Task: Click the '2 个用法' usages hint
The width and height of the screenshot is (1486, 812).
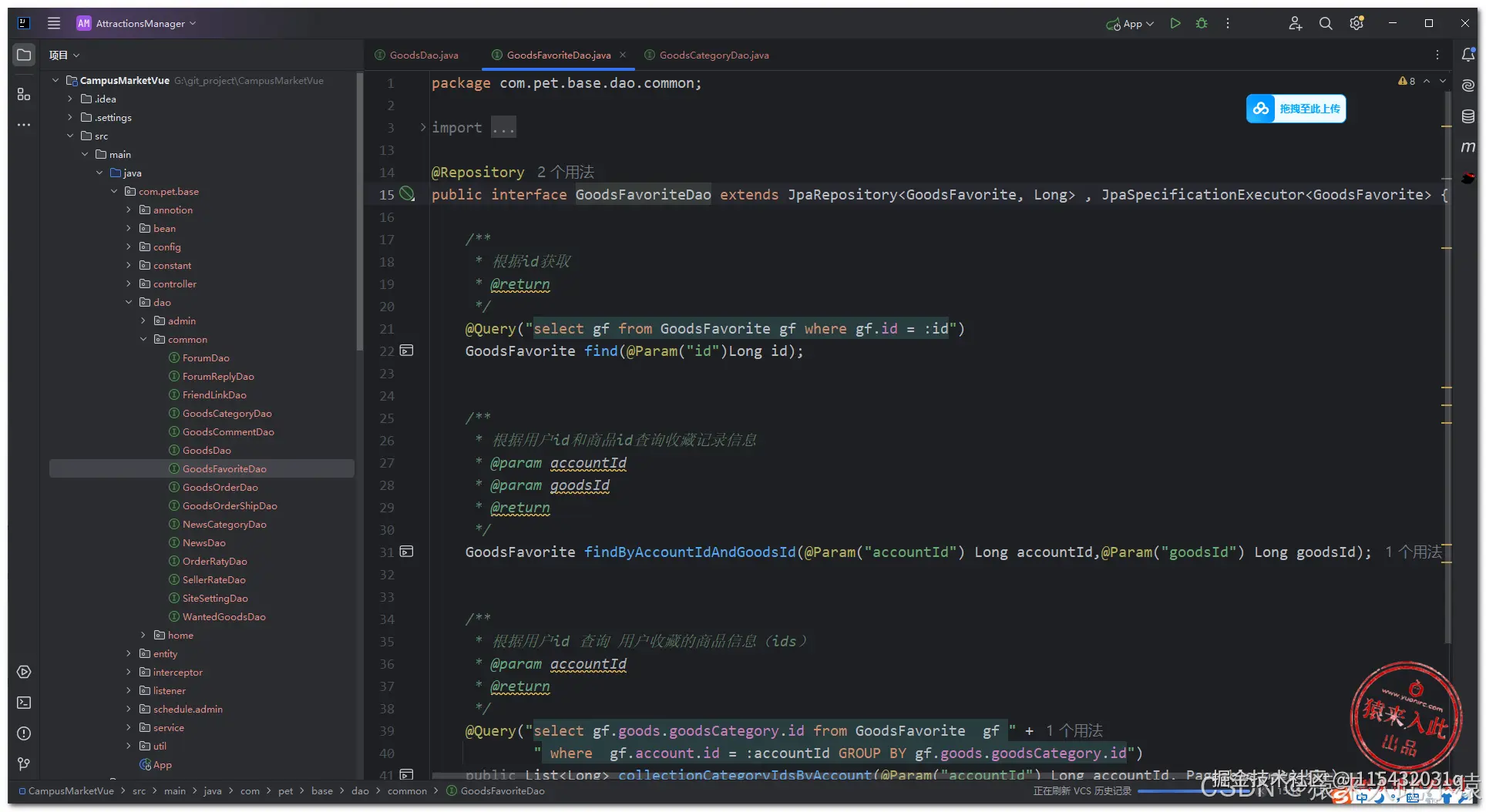Action: (566, 172)
